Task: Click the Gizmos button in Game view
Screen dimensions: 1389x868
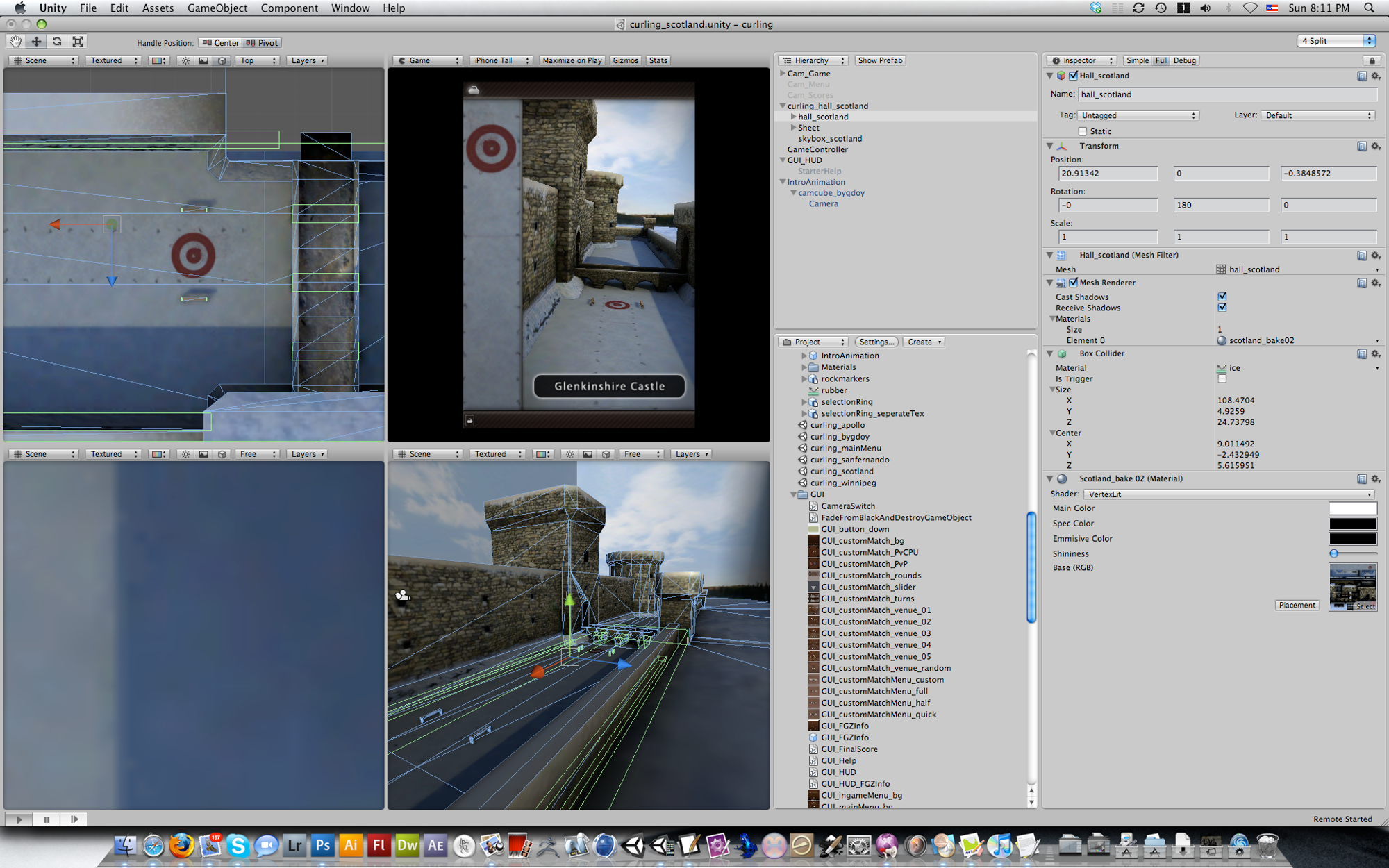Action: coord(625,60)
